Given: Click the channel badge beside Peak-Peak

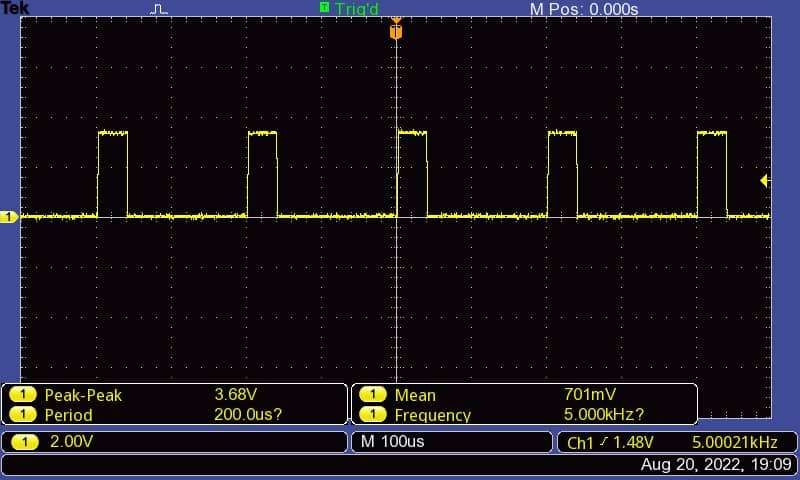Looking at the screenshot, I should pyautogui.click(x=23, y=395).
